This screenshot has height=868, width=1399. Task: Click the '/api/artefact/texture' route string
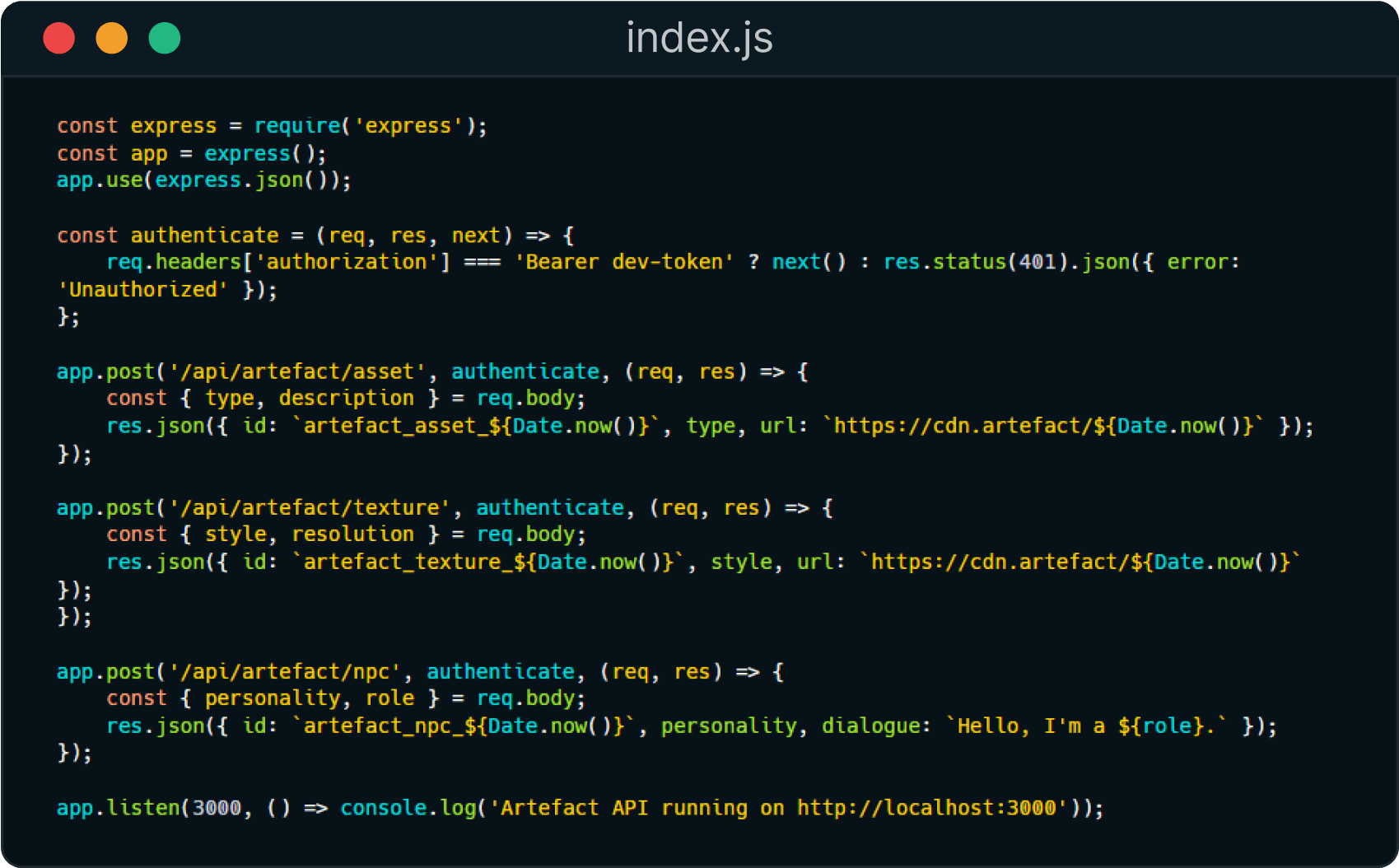point(310,508)
